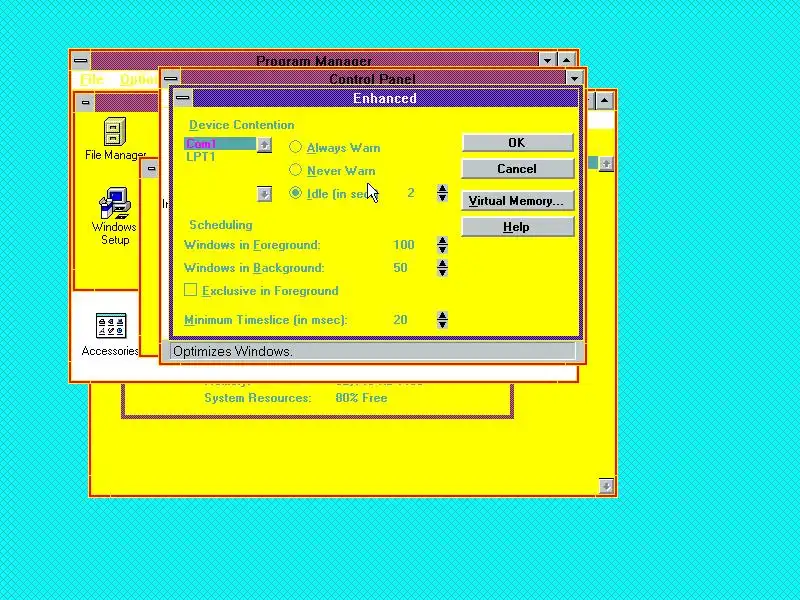The width and height of the screenshot is (800, 600).
Task: Click Optimizes Windows status bar text
Action: [x=233, y=351]
